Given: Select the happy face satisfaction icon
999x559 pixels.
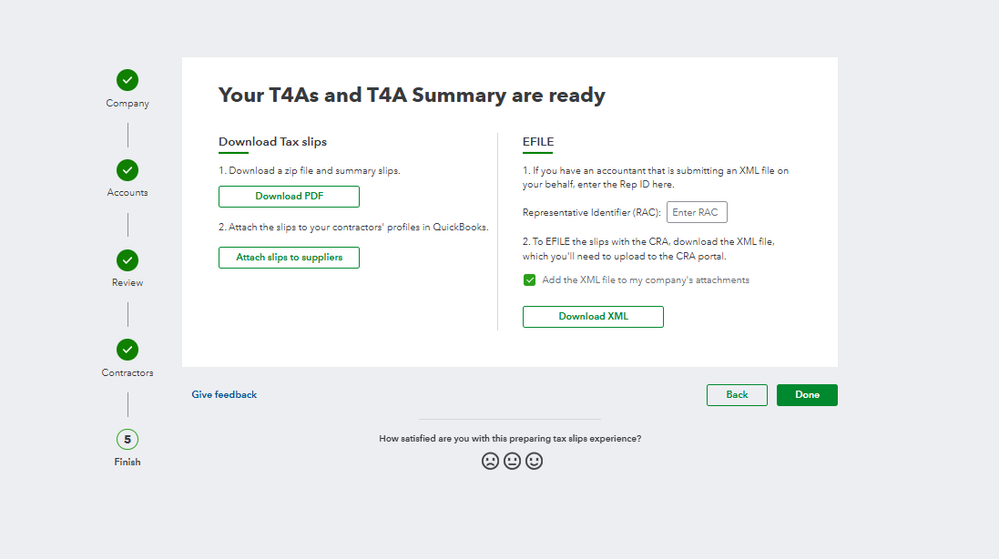Looking at the screenshot, I should pos(534,461).
